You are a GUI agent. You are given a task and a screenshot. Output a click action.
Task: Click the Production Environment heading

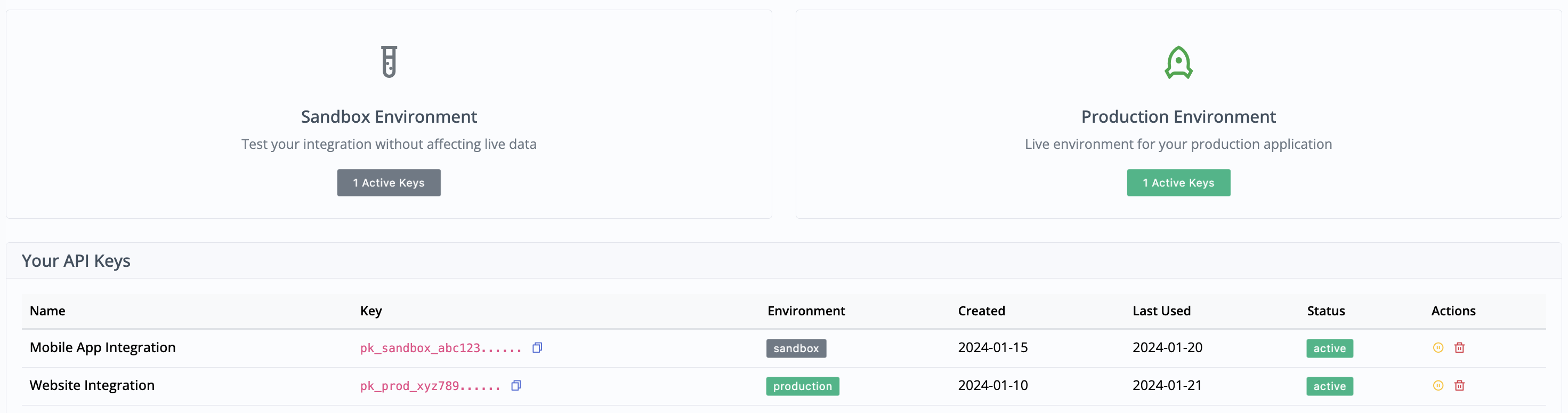coord(1178,116)
